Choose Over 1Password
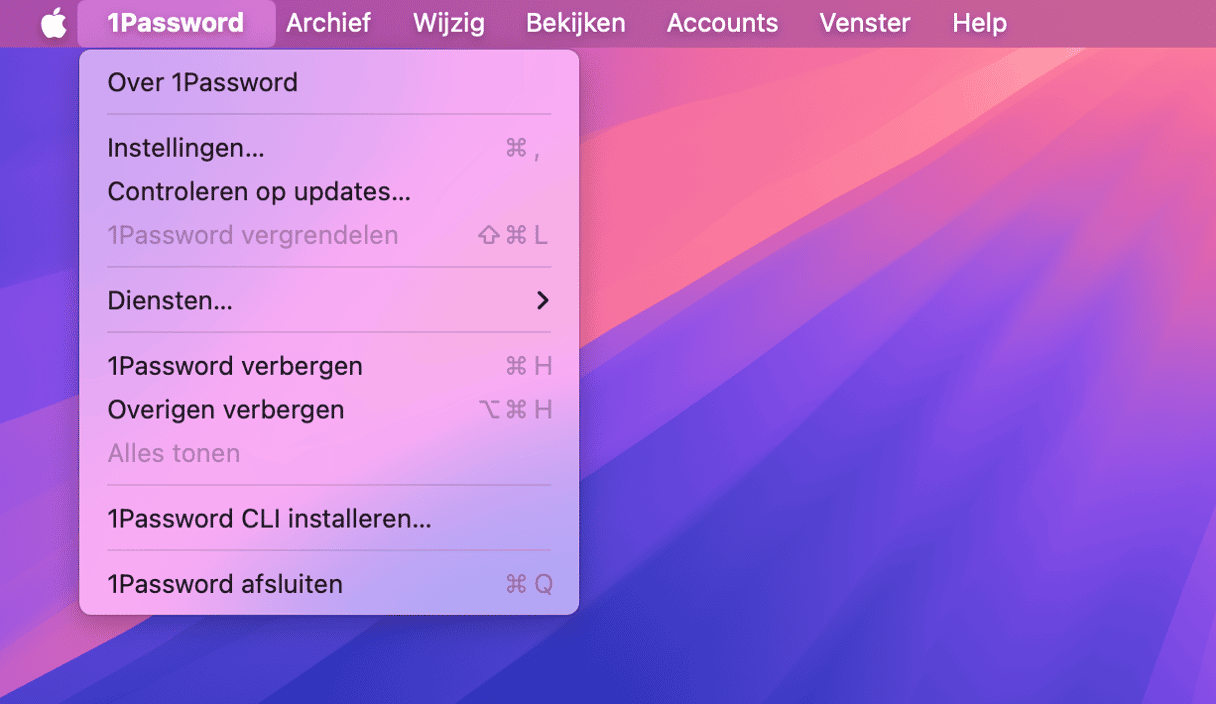 [329, 82]
